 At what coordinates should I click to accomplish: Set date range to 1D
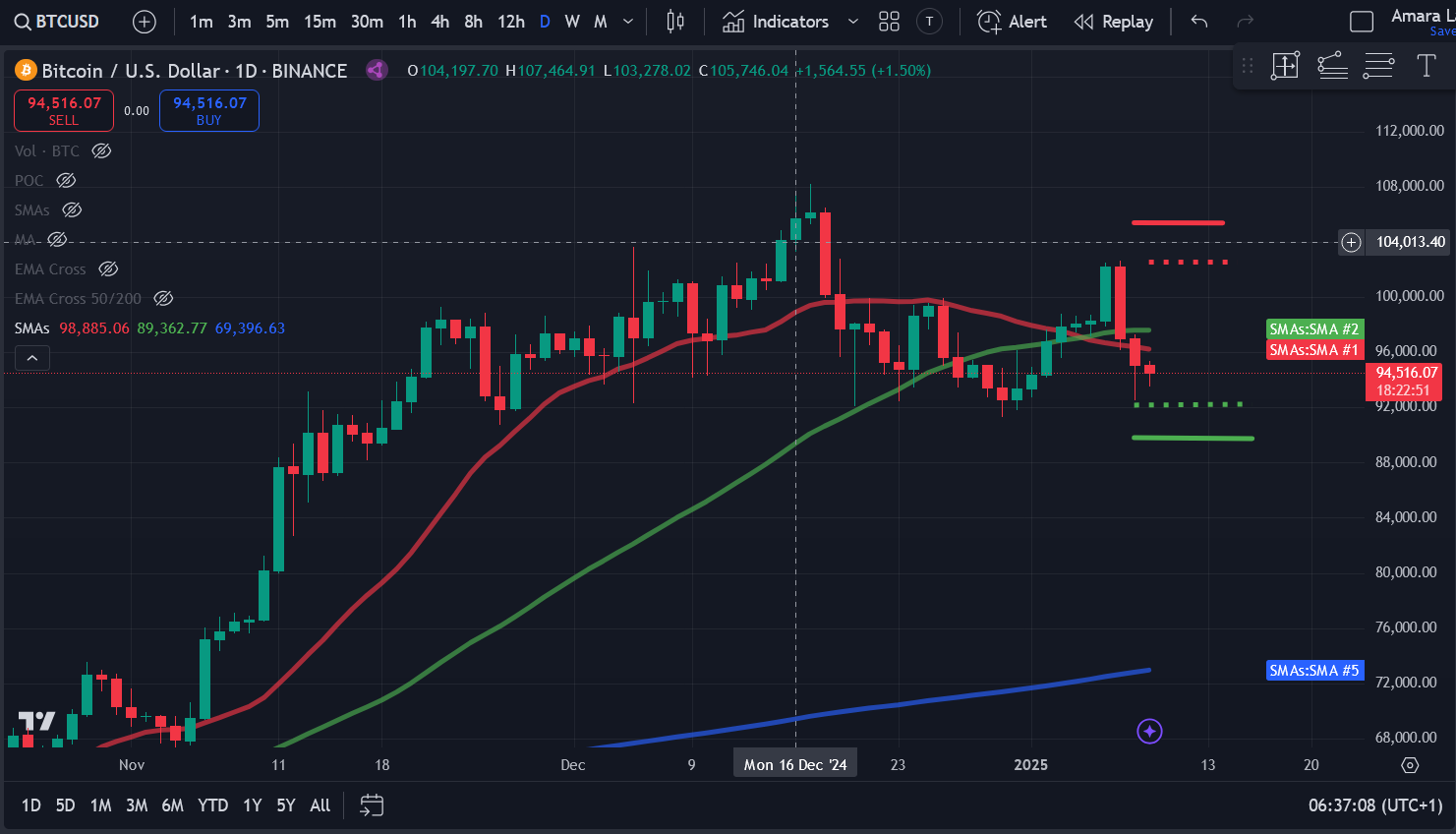tap(31, 805)
